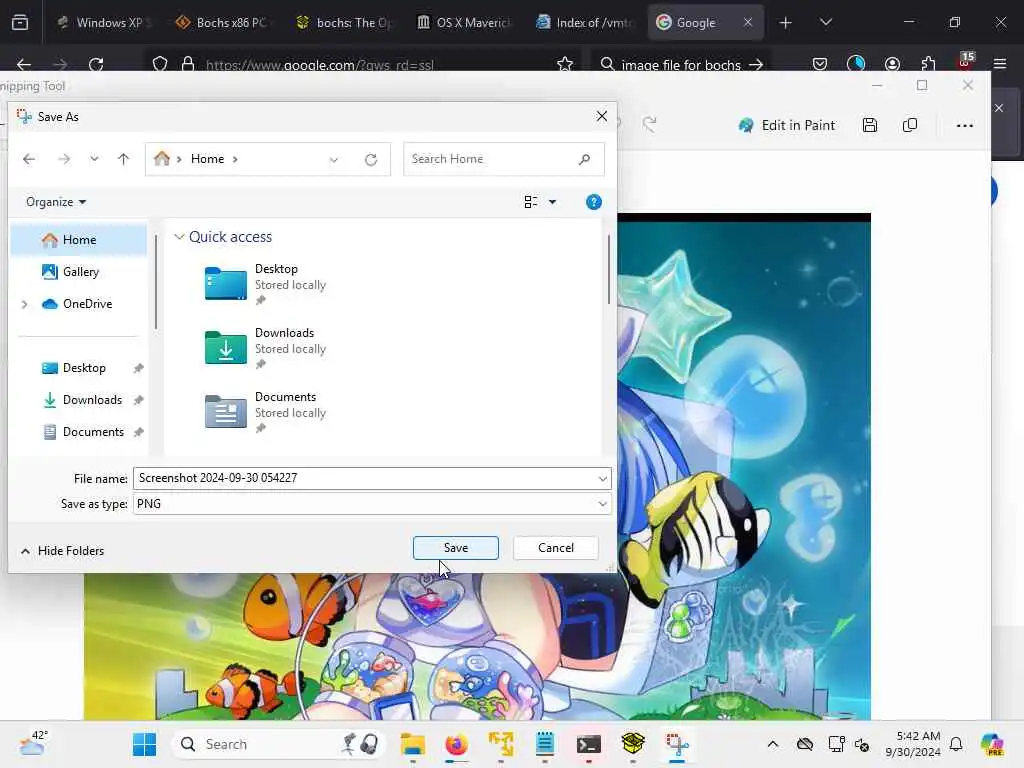The height and width of the screenshot is (768, 1024).
Task: Select Home in the navigation pane
Action: pyautogui.click(x=79, y=240)
